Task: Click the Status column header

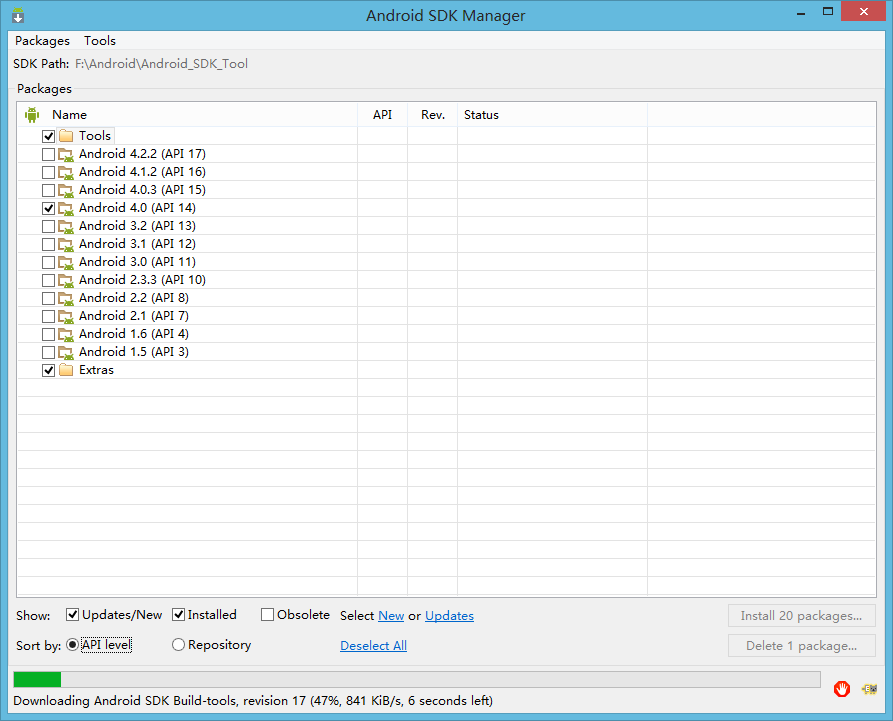Action: 552,114
